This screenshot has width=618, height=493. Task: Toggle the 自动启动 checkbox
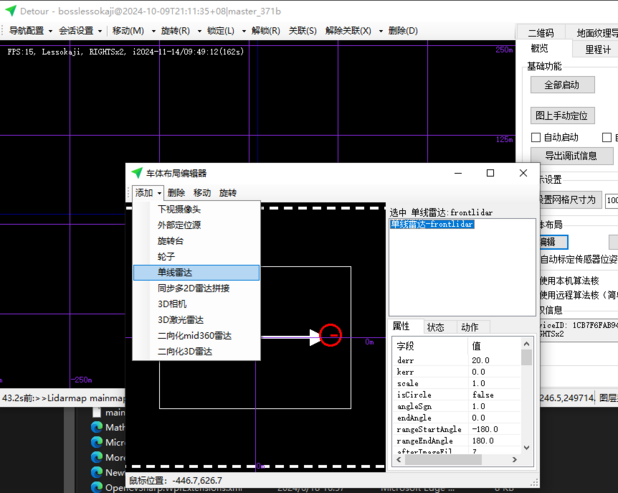pyautogui.click(x=536, y=137)
